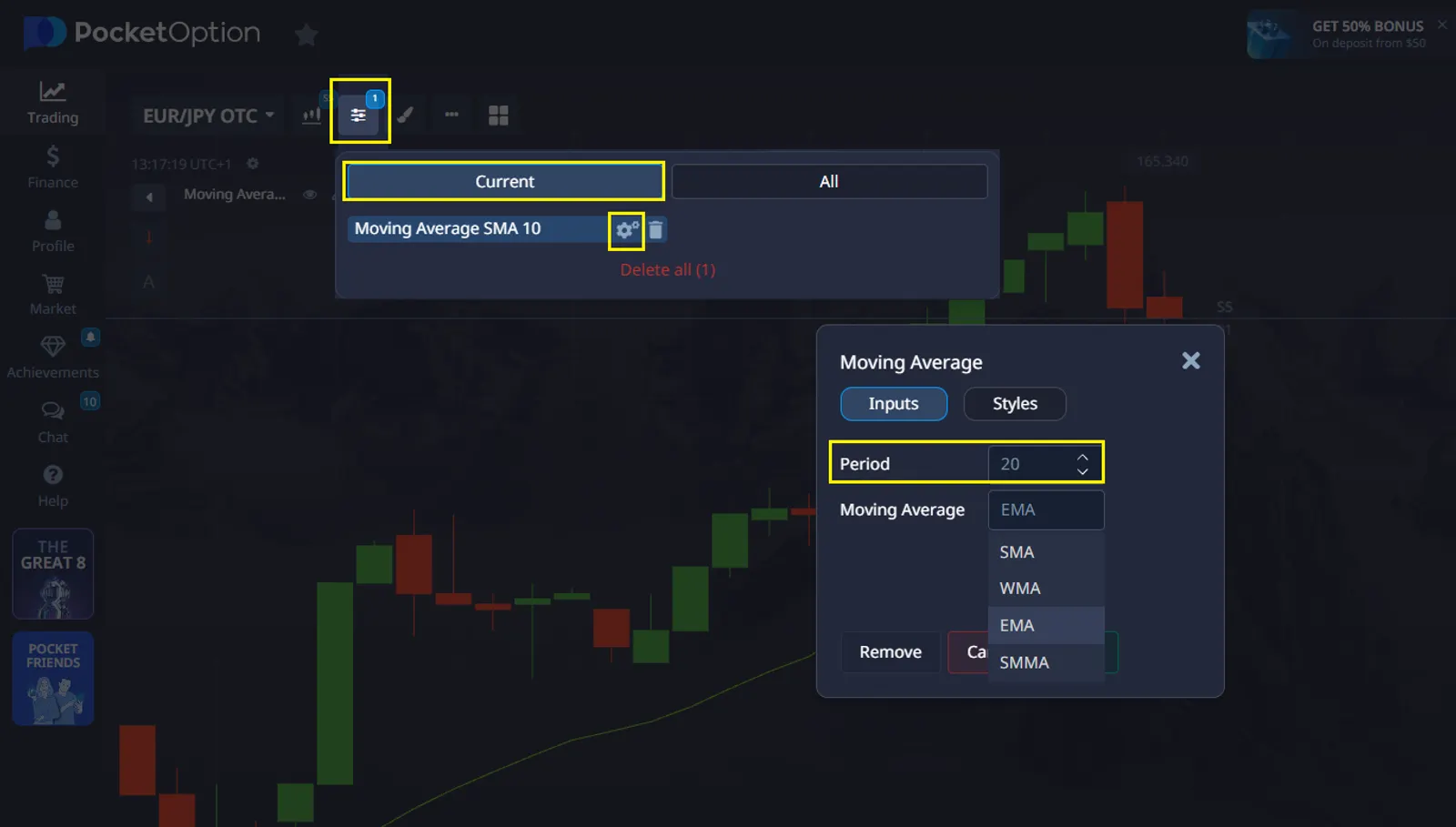
Task: Click the Period input field
Action: pyautogui.click(x=1030, y=464)
